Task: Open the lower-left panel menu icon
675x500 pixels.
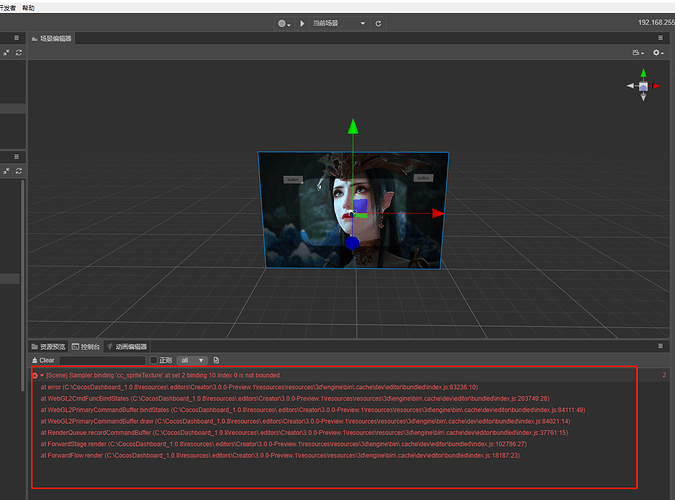Action: 16,156
